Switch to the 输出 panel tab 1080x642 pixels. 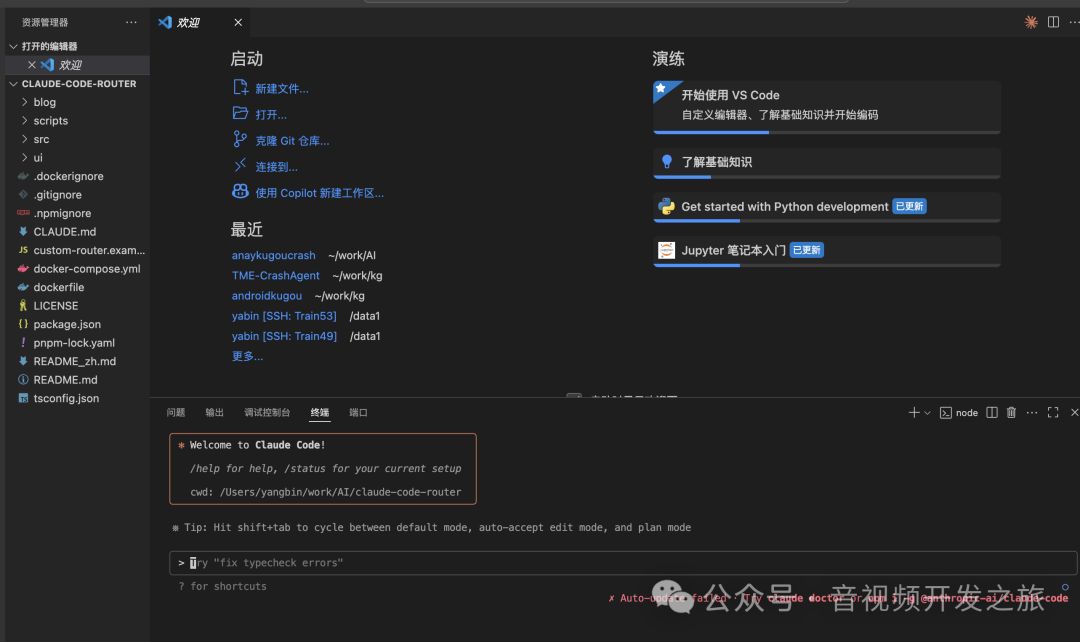tap(214, 412)
